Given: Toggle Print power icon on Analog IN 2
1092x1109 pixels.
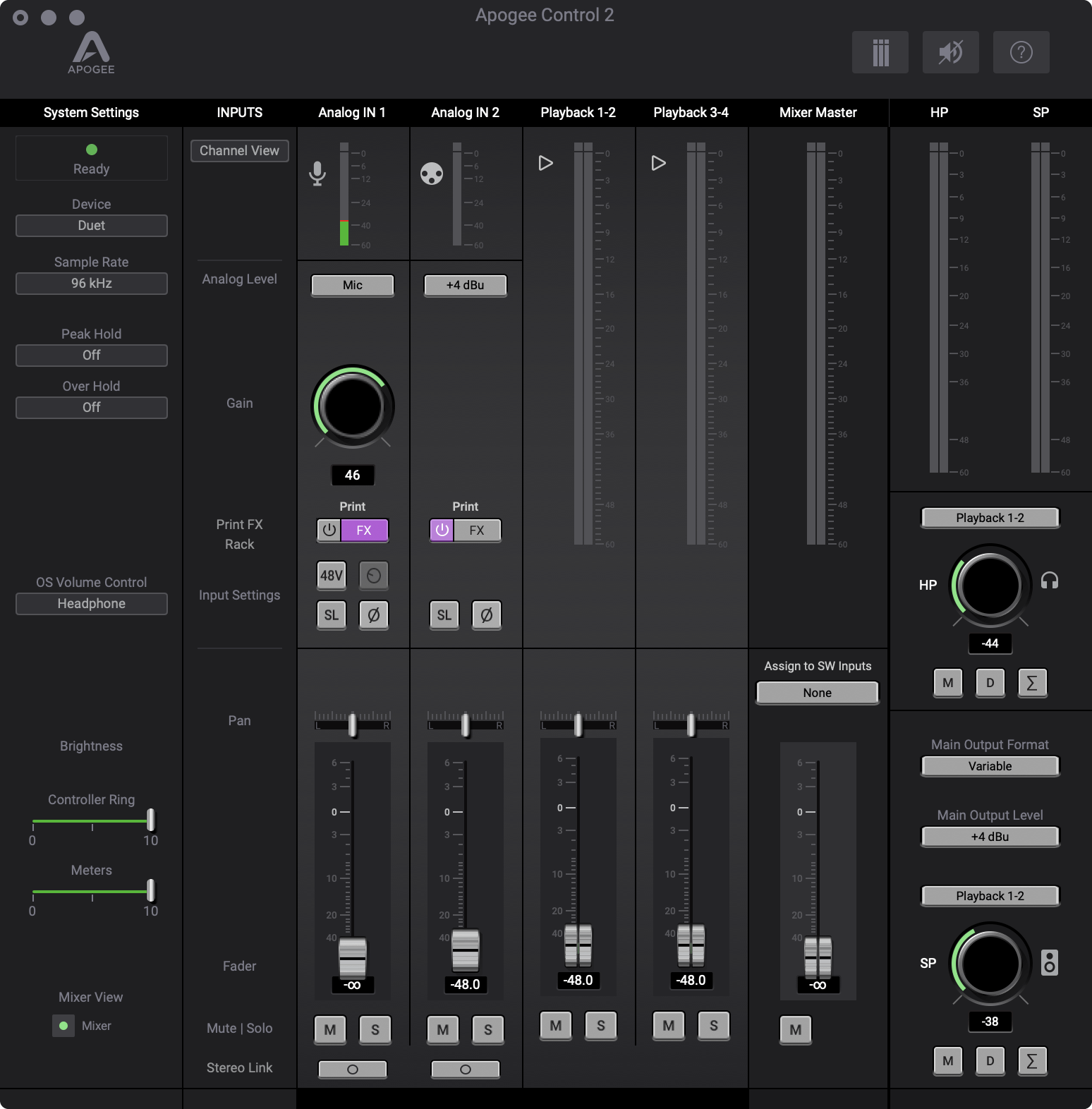Looking at the screenshot, I should point(442,530).
